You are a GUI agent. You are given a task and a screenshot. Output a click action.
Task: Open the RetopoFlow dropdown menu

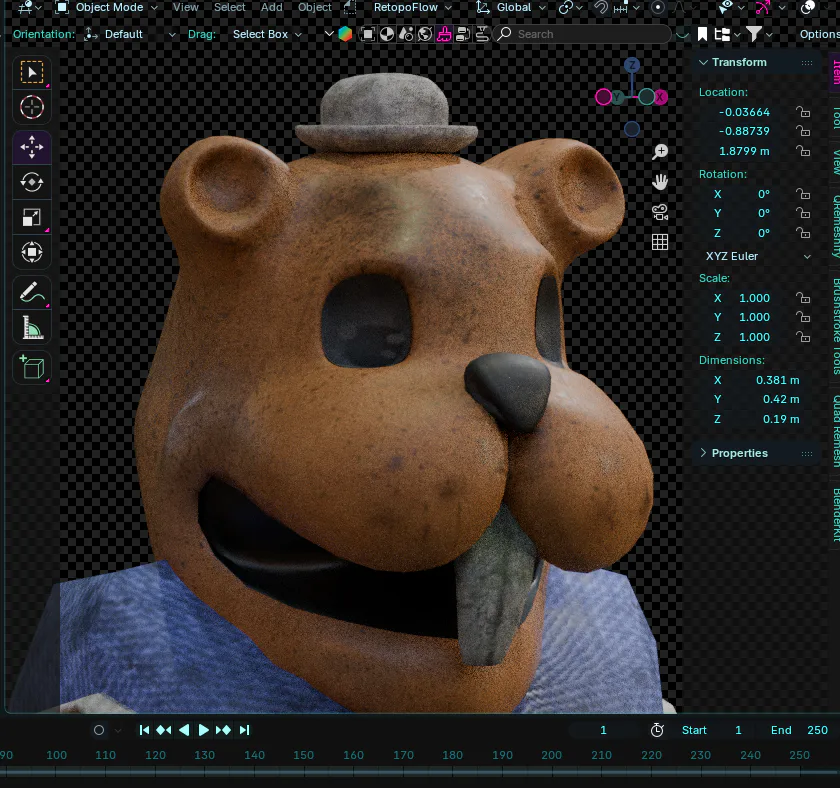pyautogui.click(x=412, y=7)
